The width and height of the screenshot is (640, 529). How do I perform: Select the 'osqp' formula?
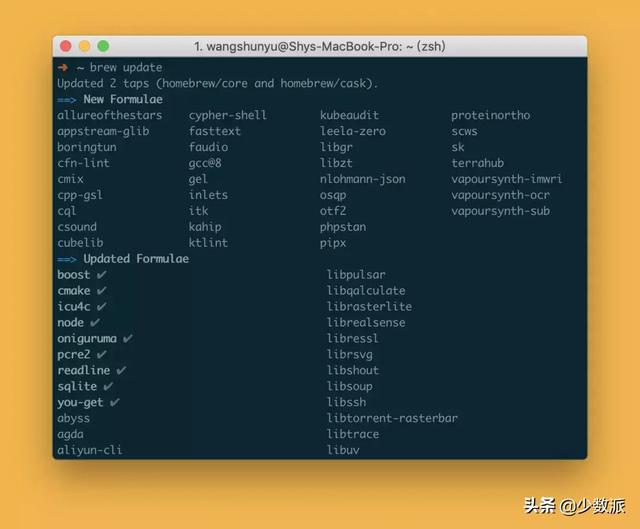pyautogui.click(x=333, y=196)
